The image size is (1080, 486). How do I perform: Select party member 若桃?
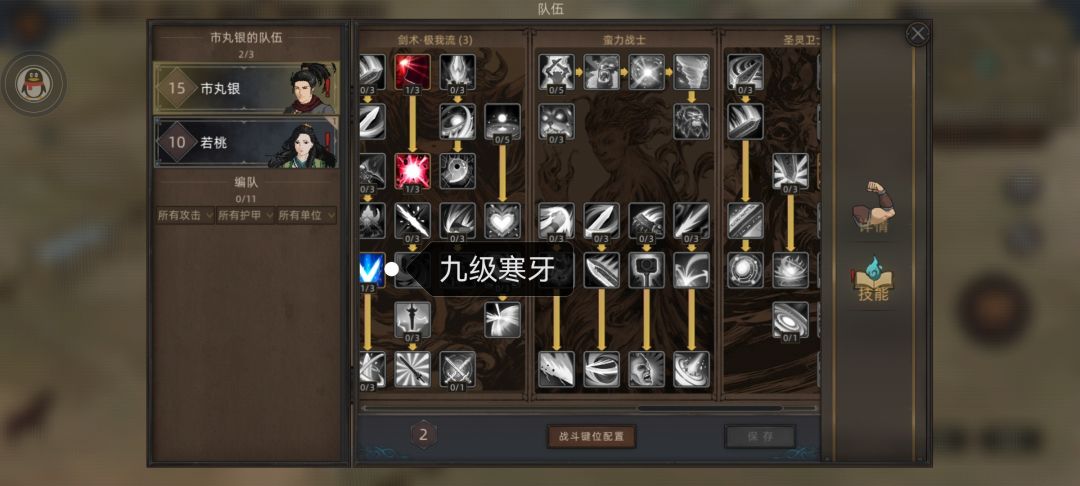click(x=246, y=142)
